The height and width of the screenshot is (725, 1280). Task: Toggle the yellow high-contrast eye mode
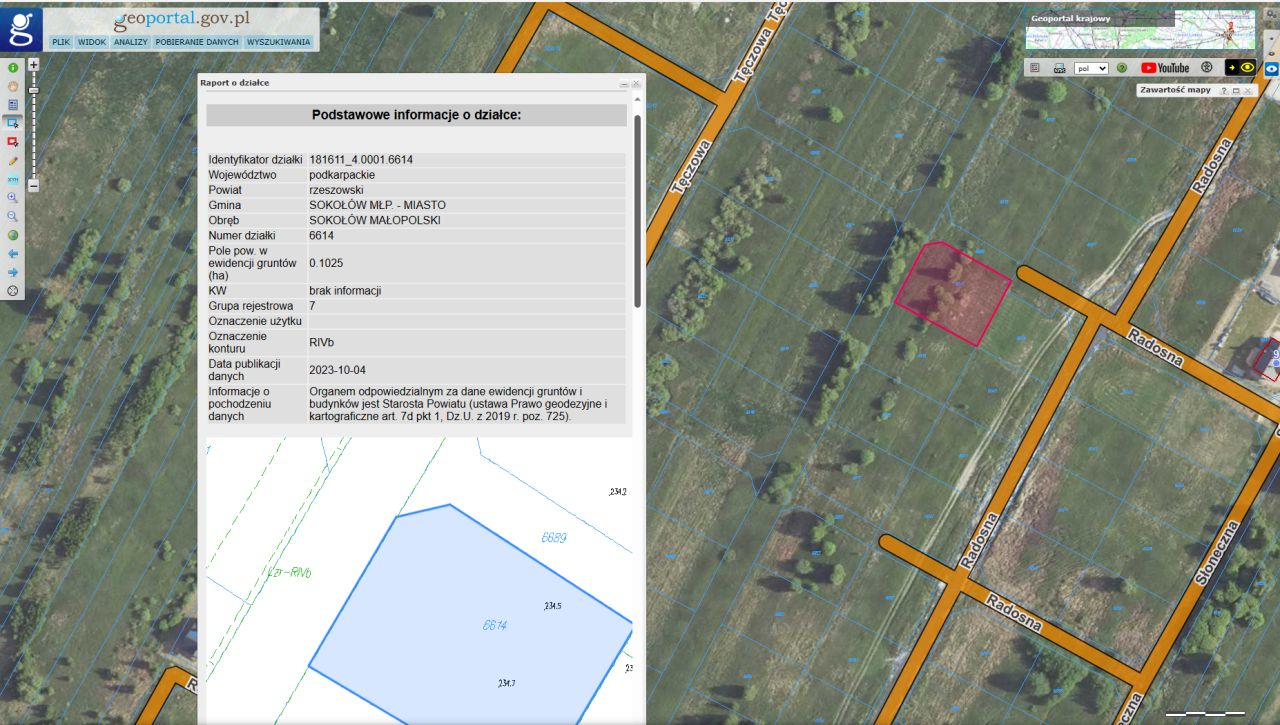click(1241, 67)
